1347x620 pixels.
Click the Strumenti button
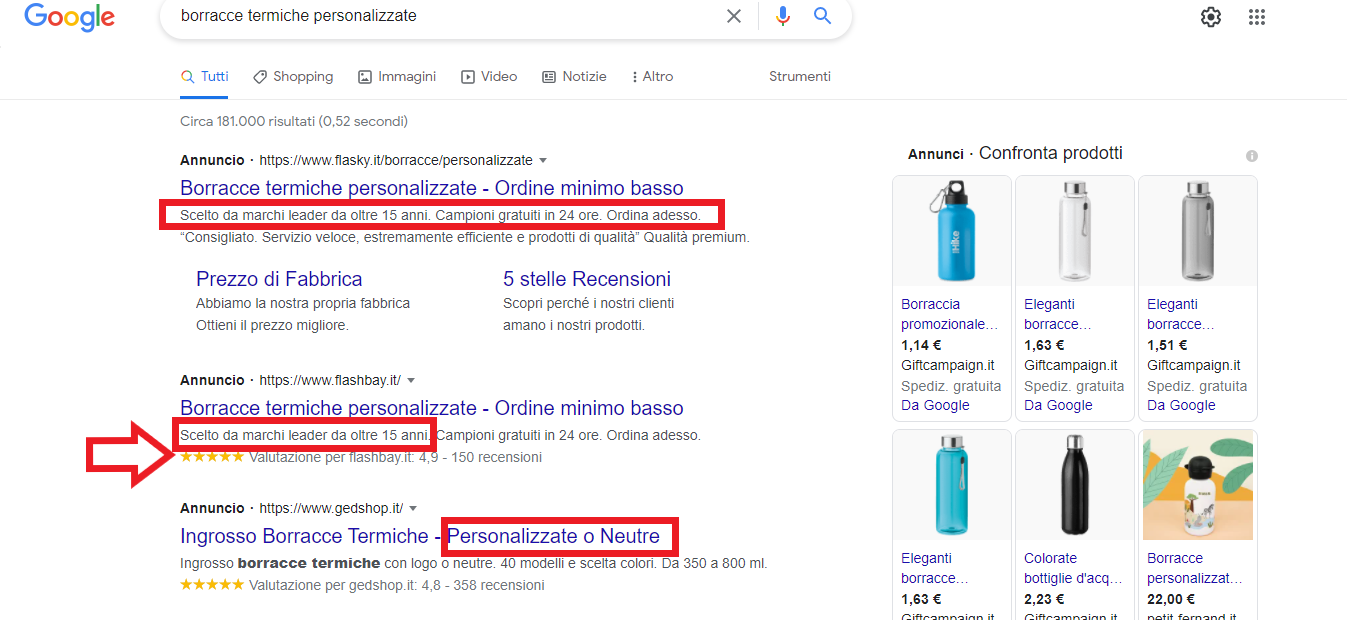tap(799, 77)
